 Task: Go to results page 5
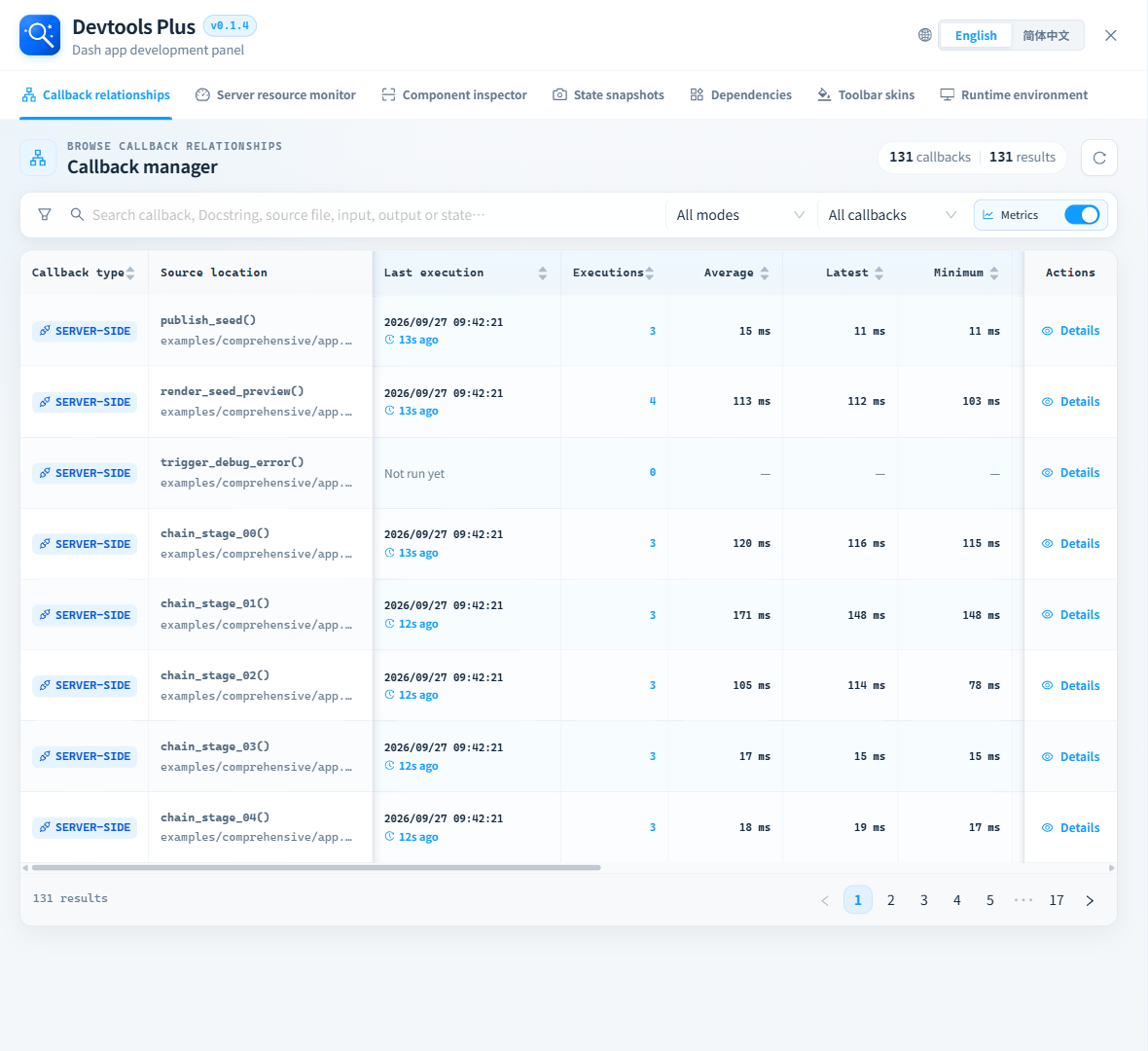(989, 900)
